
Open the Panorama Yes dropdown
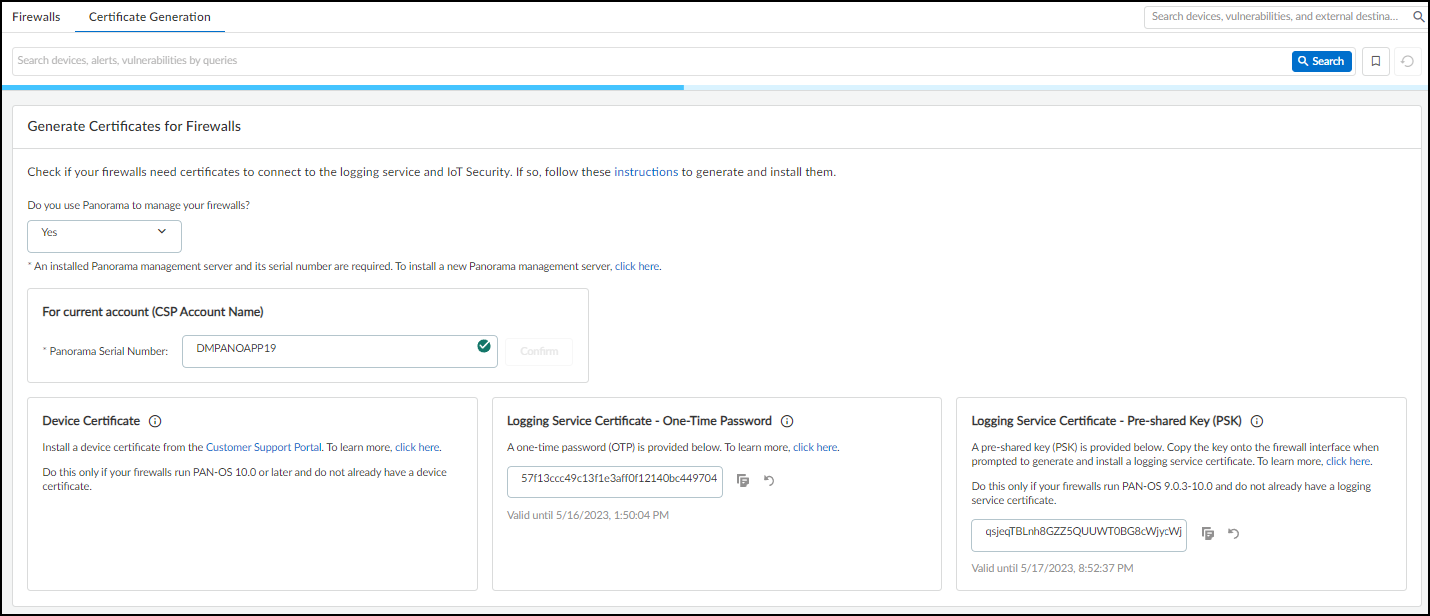[104, 236]
